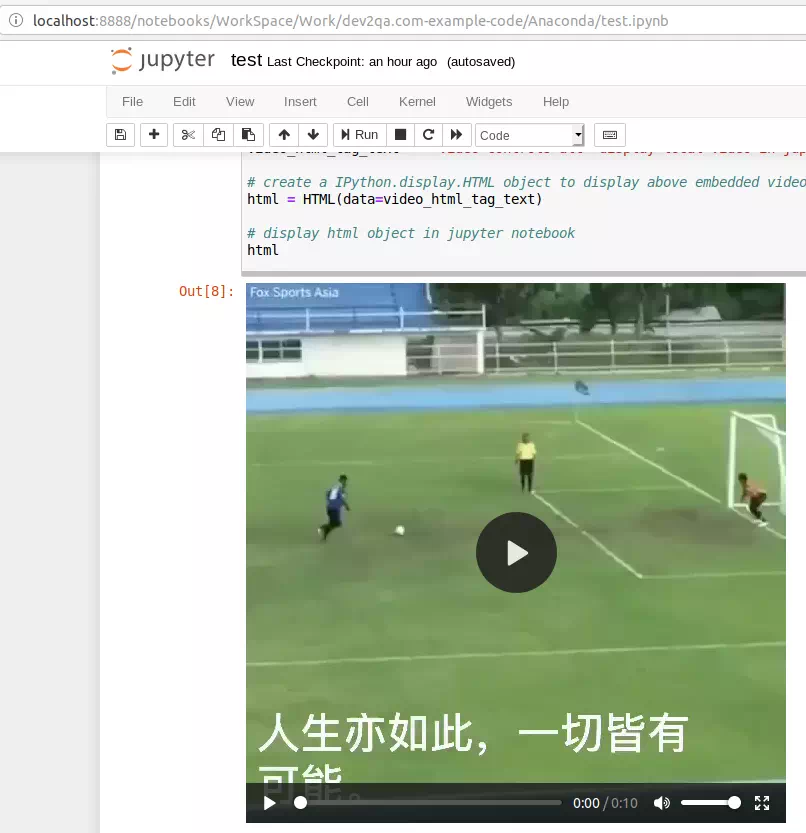
Task: Move selected cell up arrow
Action: pyautogui.click(x=284, y=135)
